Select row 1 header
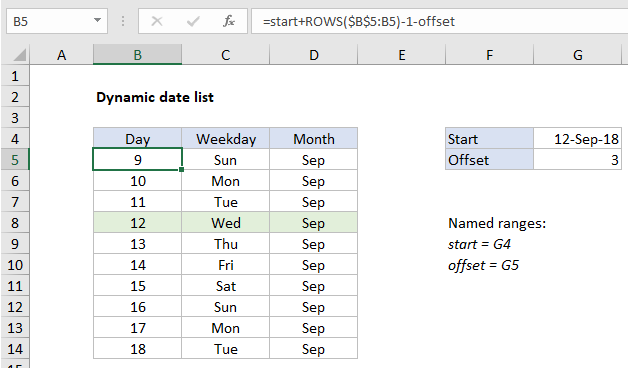 (x=15, y=76)
